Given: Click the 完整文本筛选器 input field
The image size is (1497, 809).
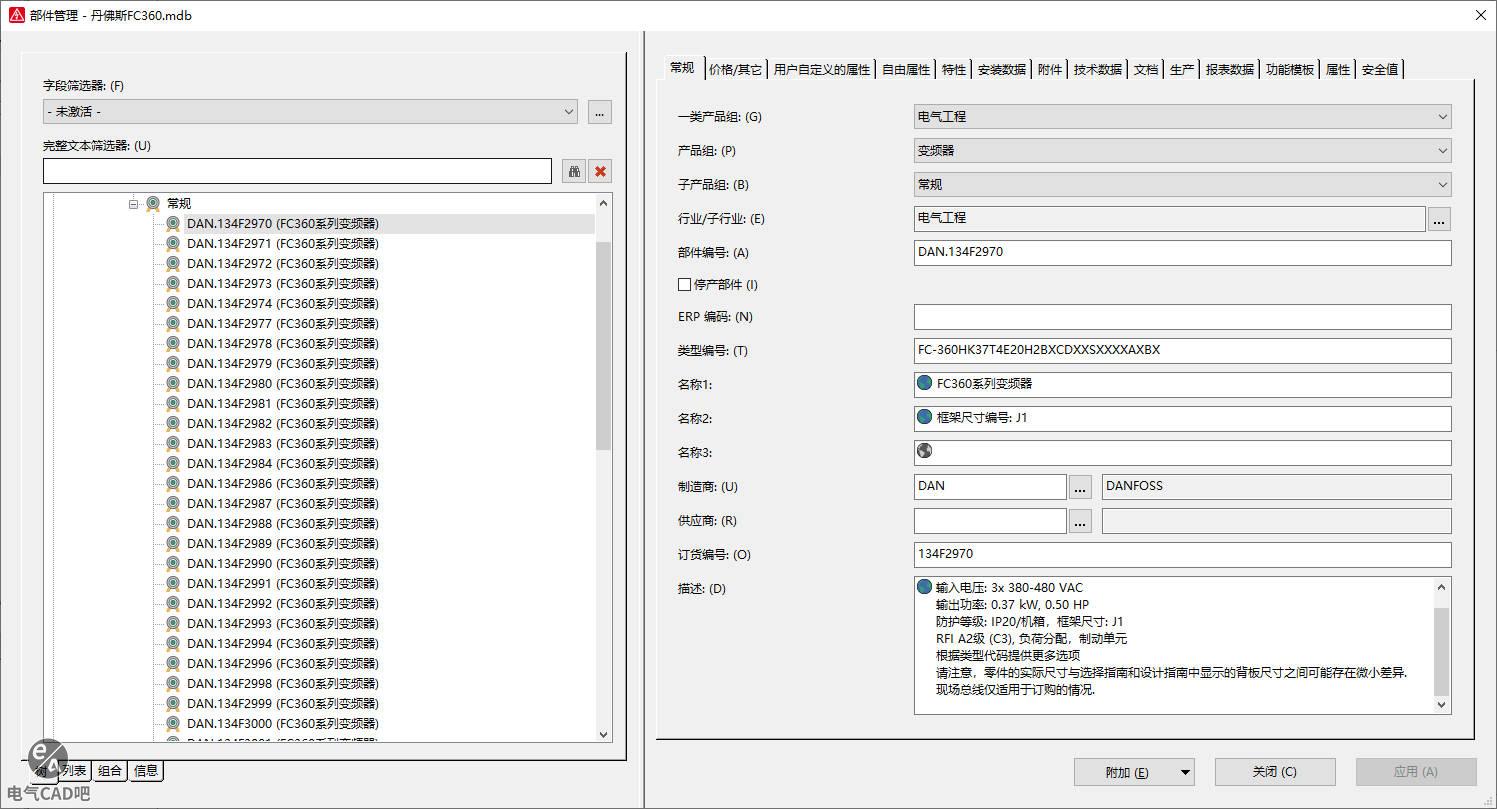Looking at the screenshot, I should 297,171.
